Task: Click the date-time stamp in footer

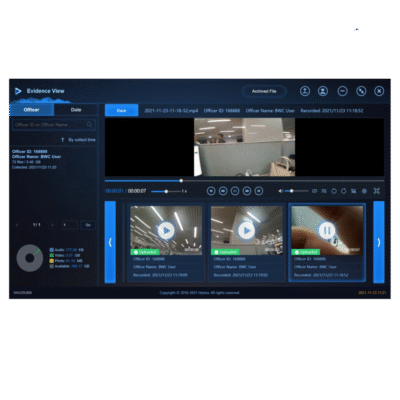Action: (x=372, y=293)
